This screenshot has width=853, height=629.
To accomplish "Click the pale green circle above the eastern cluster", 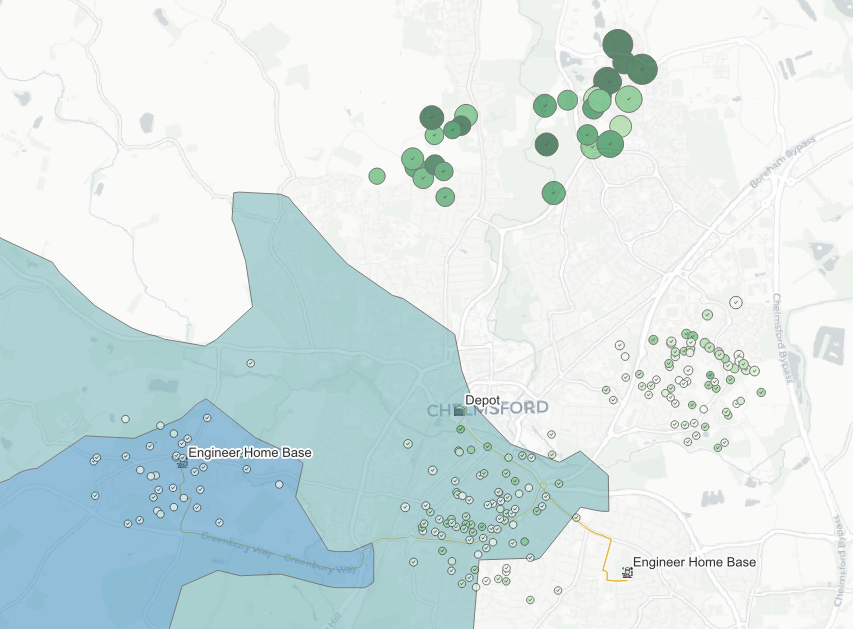I will [x=707, y=315].
